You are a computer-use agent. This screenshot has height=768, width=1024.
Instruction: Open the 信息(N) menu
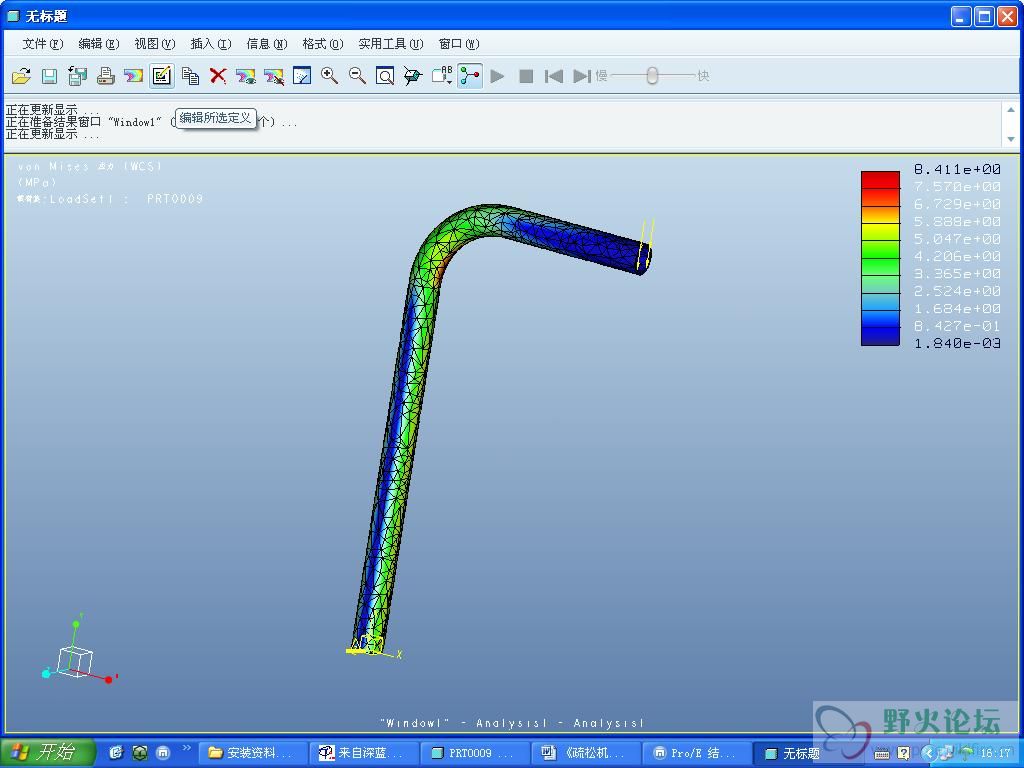[x=266, y=44]
